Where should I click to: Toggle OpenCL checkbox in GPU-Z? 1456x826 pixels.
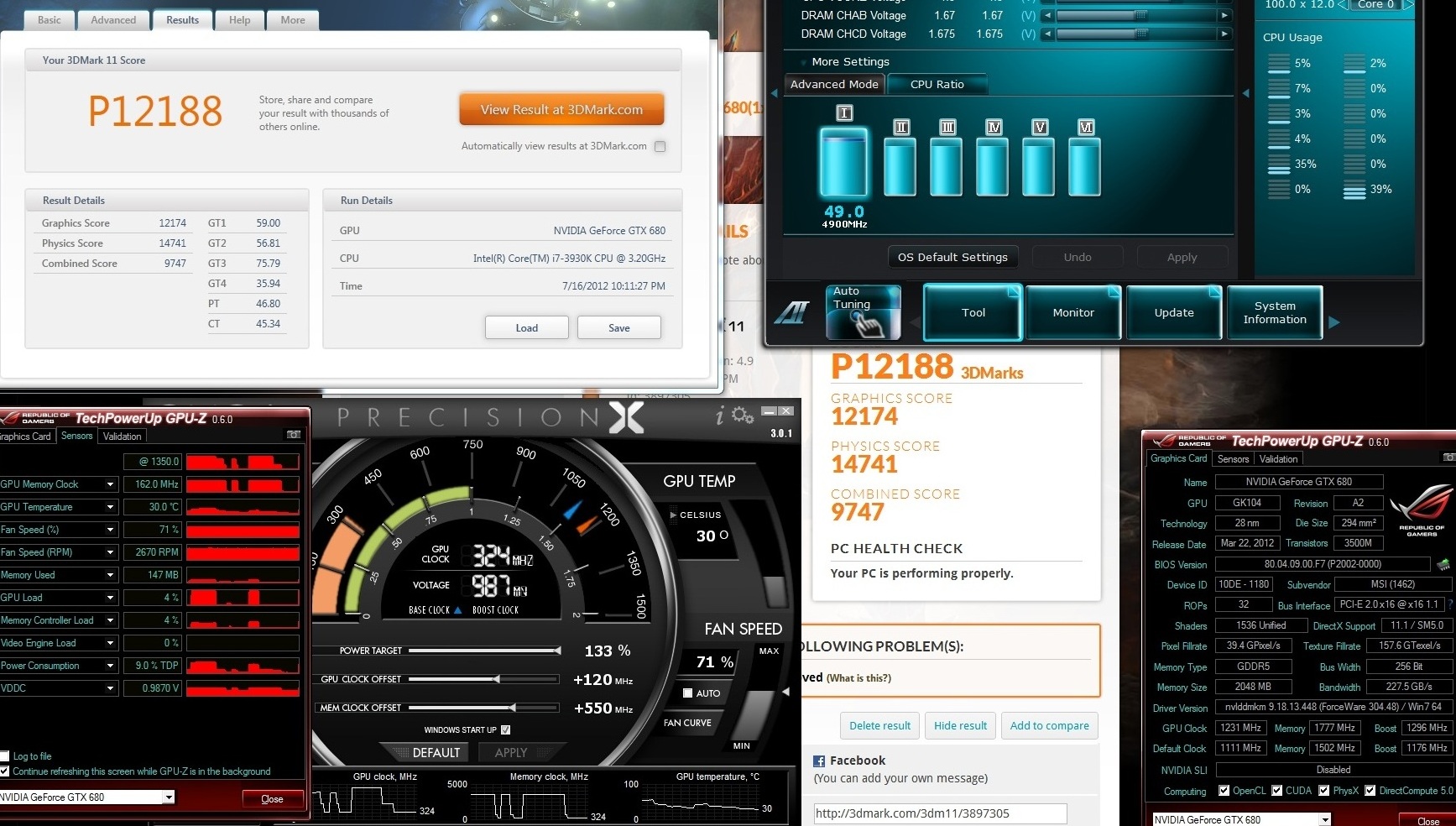coord(1224,791)
